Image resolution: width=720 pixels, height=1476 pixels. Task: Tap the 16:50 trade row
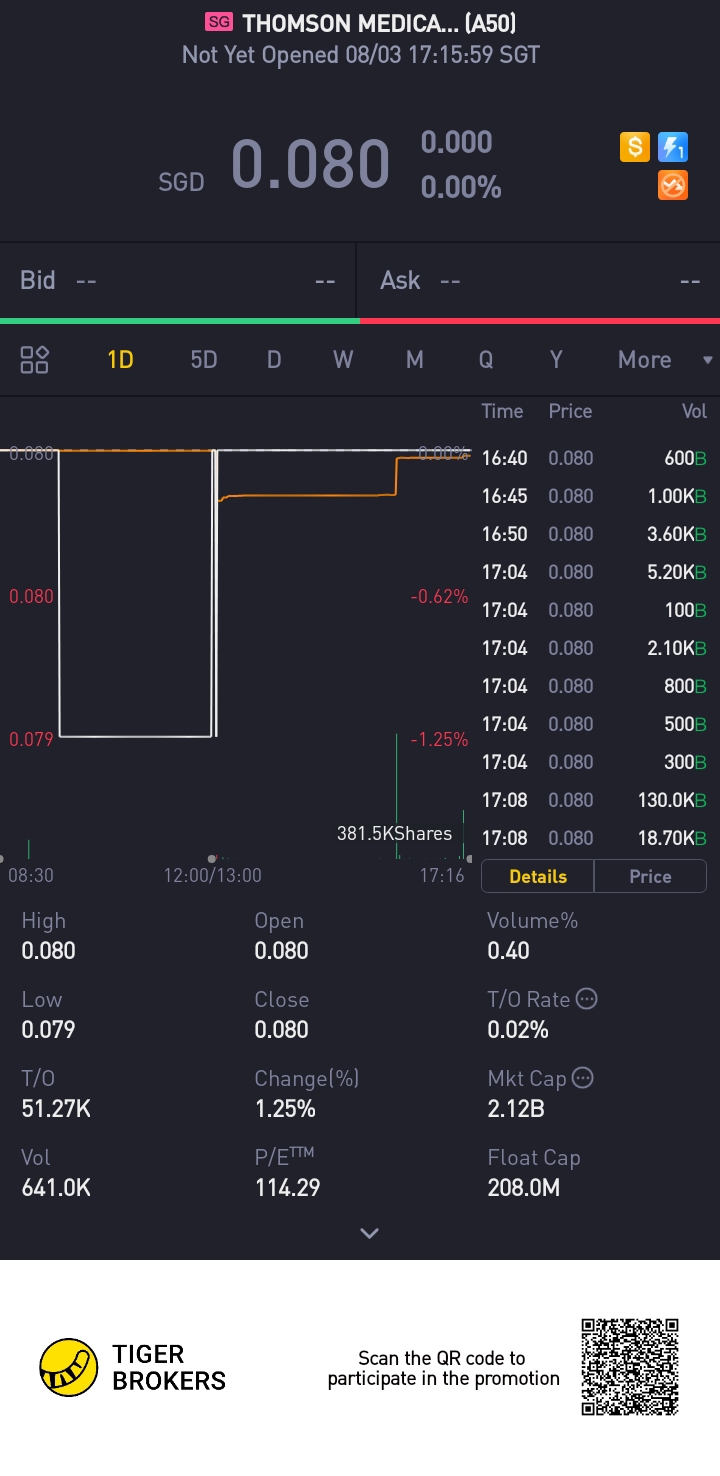[x=594, y=534]
